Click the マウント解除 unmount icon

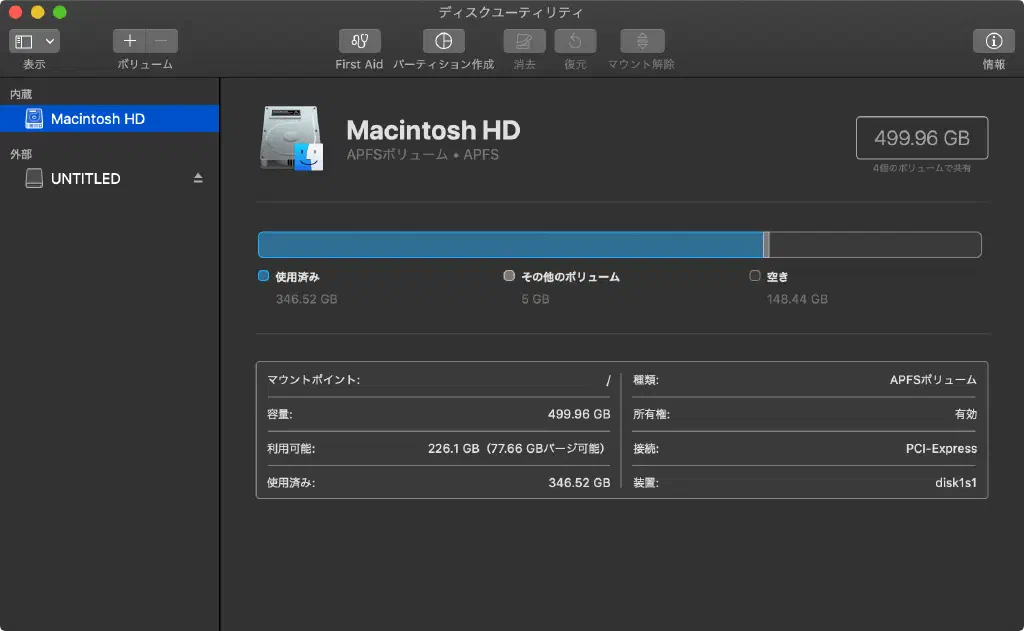point(641,41)
